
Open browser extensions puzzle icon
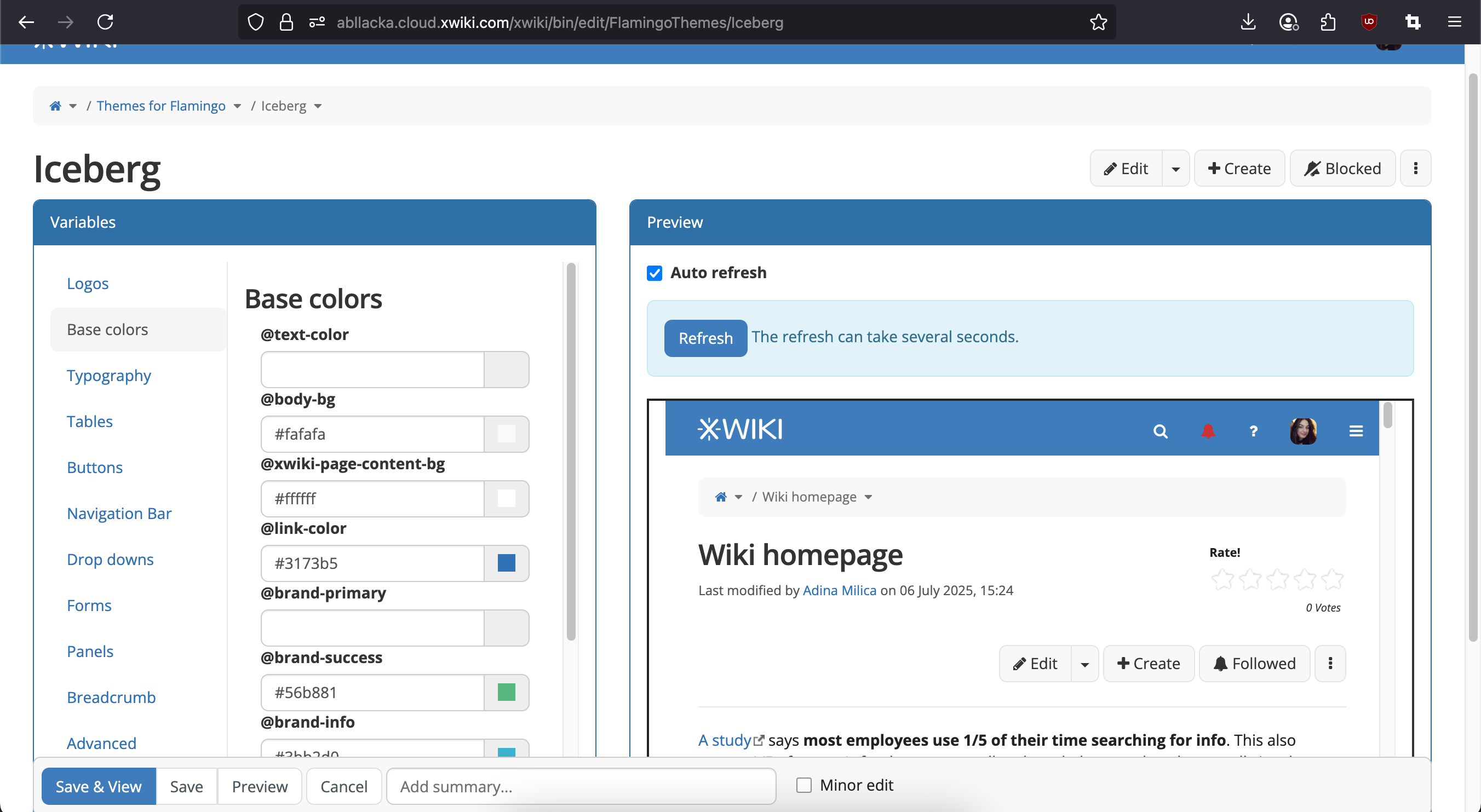(1328, 22)
